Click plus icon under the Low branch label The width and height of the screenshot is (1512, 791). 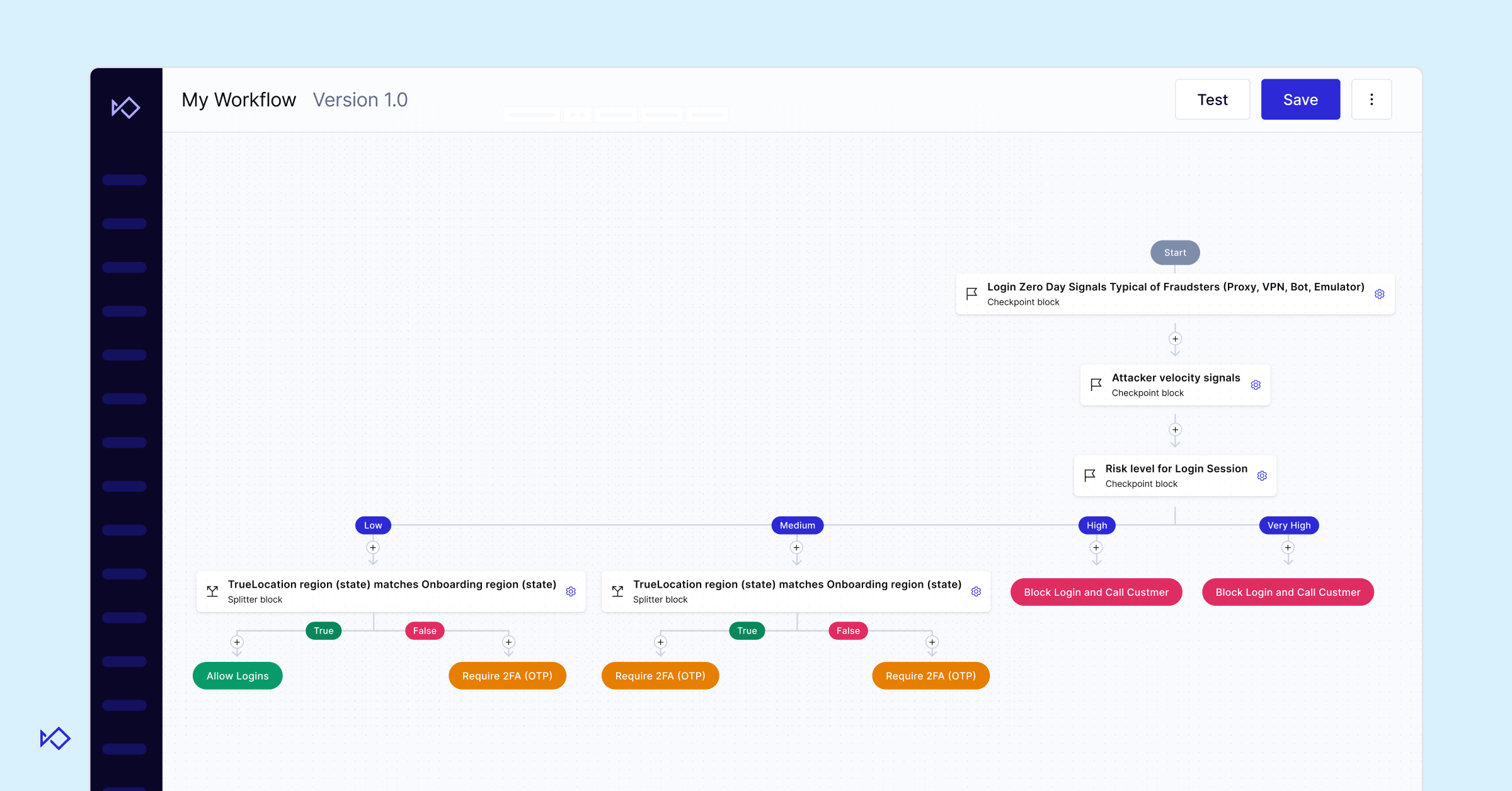(373, 547)
